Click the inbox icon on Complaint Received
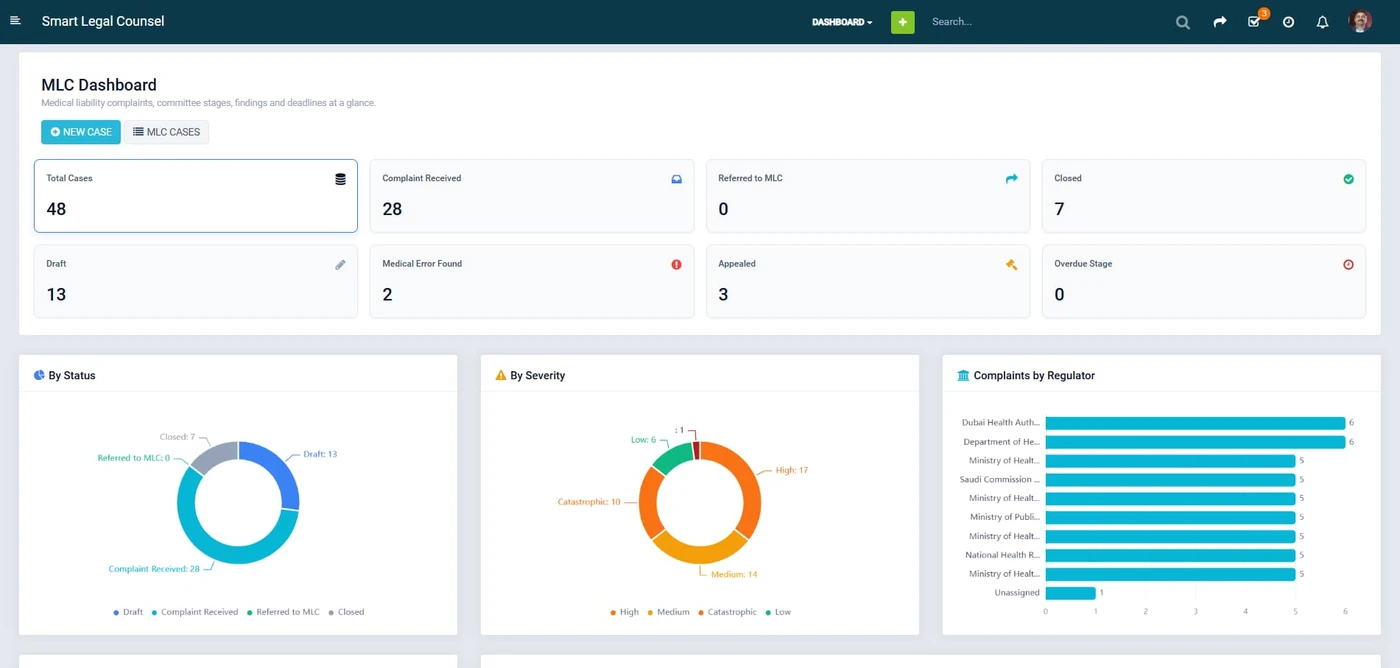Image resolution: width=1400 pixels, height=668 pixels. (676, 179)
